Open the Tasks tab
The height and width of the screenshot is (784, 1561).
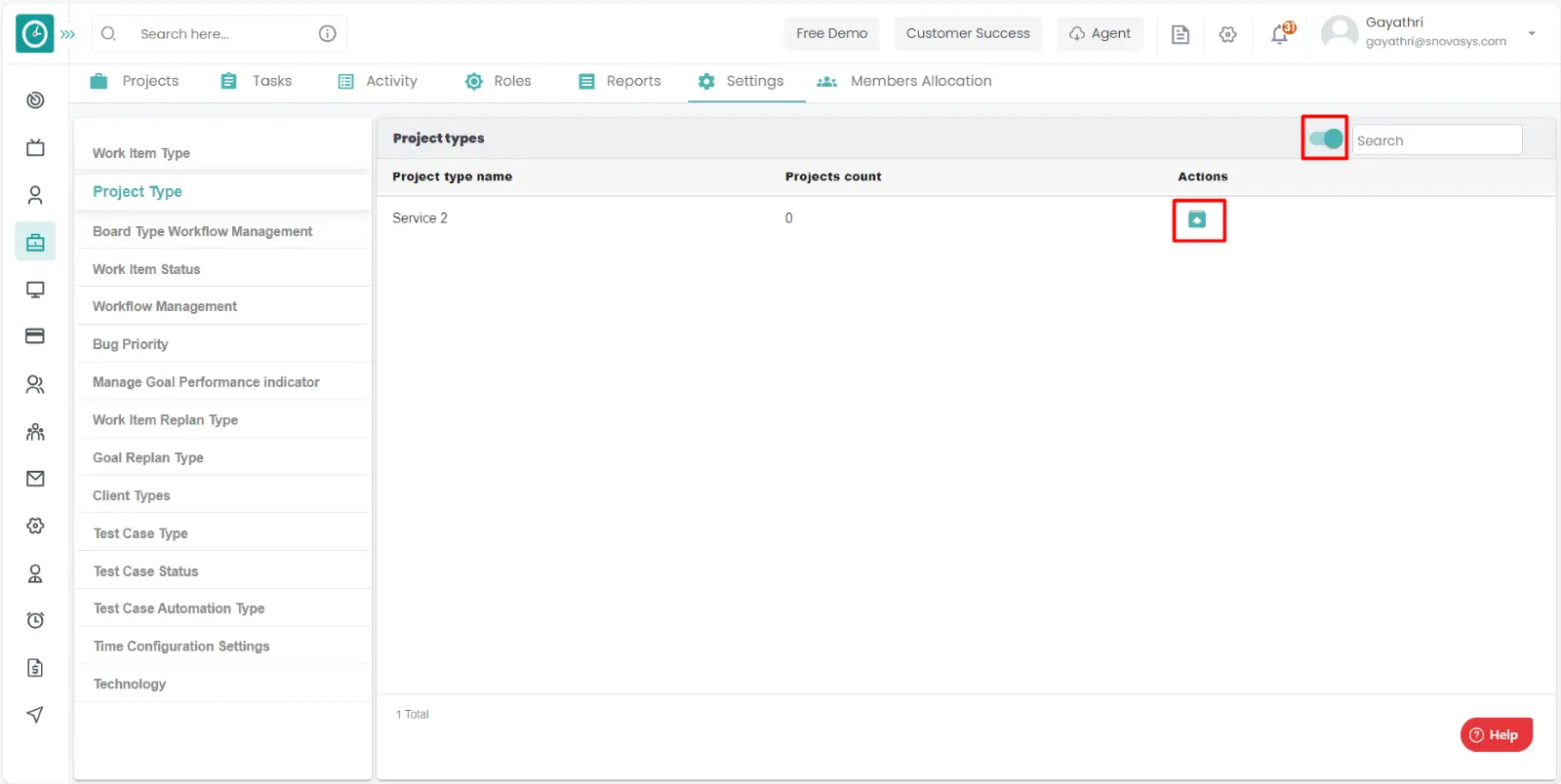pyautogui.click(x=256, y=81)
